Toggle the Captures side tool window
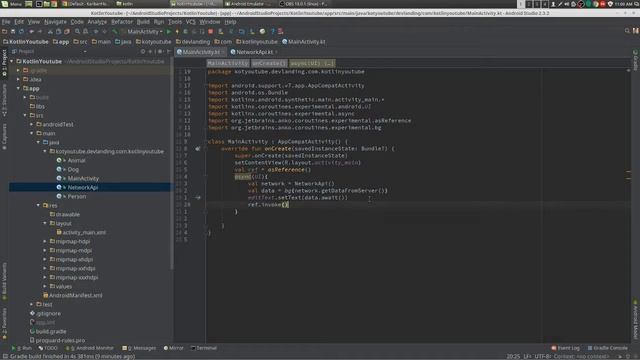 pyautogui.click(x=4, y=137)
